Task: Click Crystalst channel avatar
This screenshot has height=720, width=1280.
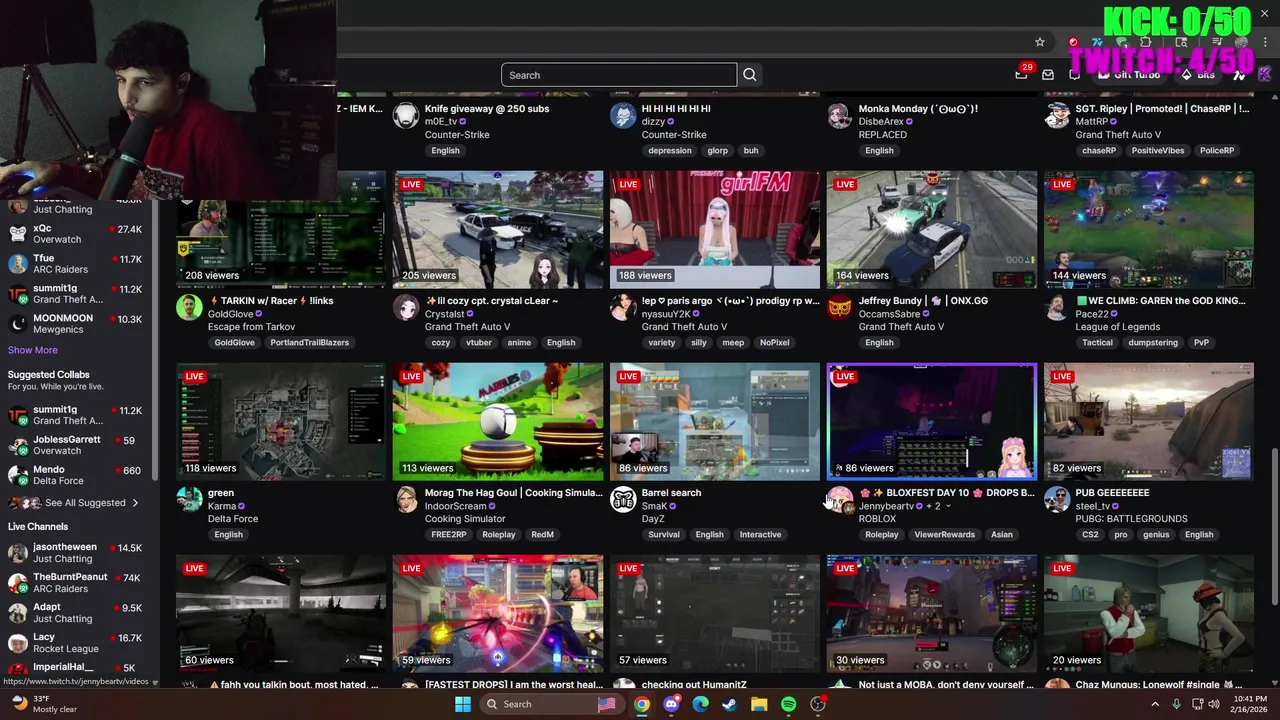Action: point(406,307)
